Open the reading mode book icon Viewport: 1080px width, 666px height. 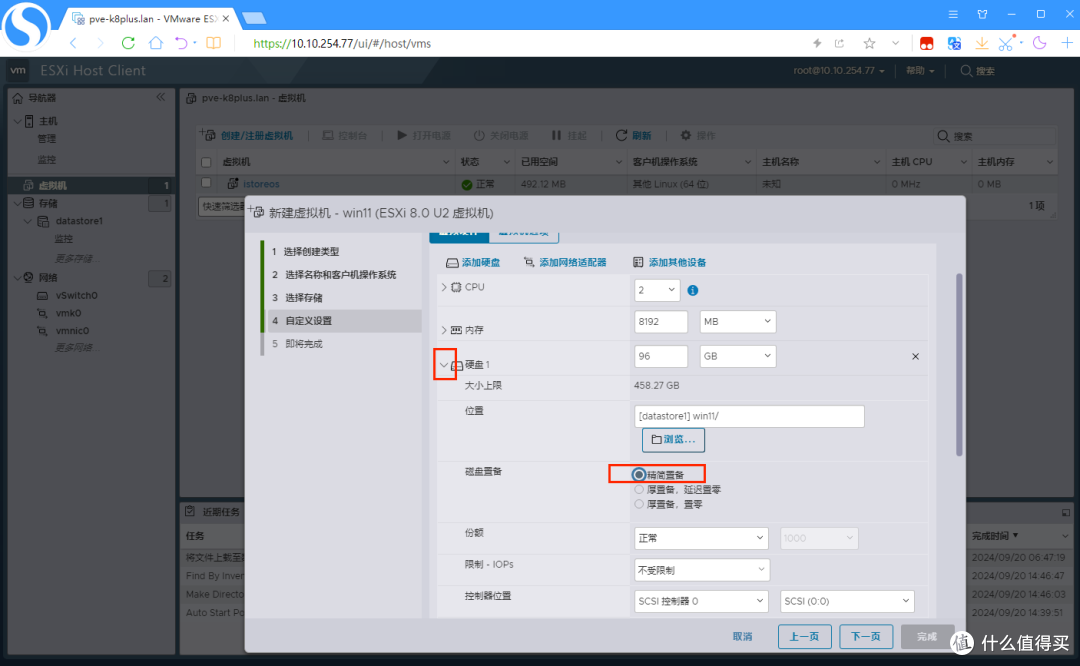214,43
